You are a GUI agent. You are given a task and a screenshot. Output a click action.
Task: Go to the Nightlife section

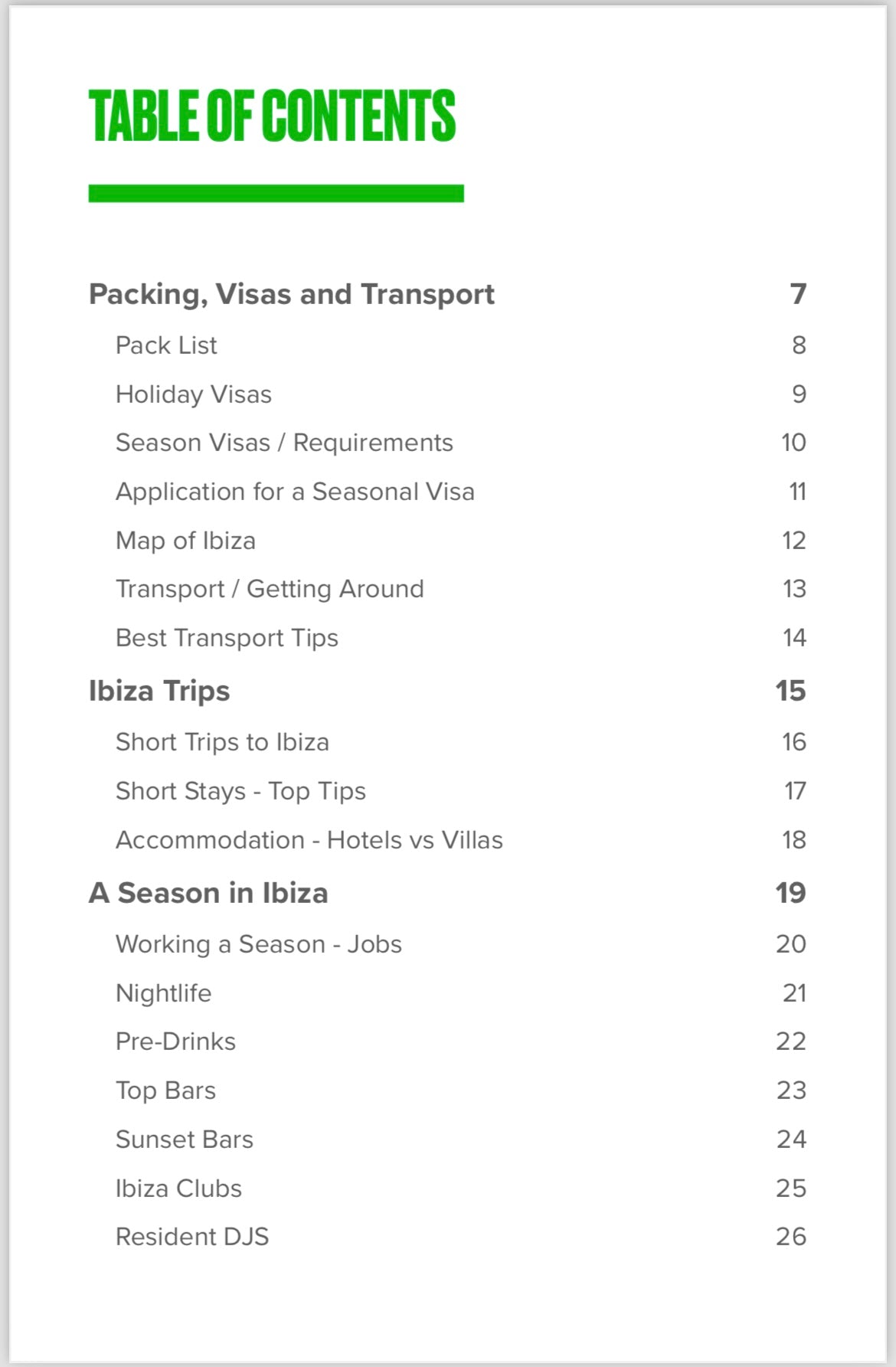[x=163, y=993]
